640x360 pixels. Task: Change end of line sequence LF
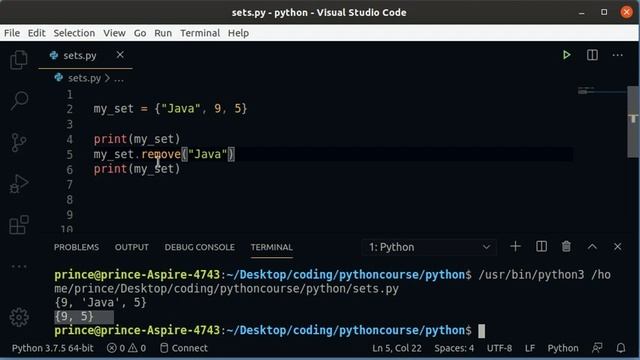pyautogui.click(x=529, y=348)
